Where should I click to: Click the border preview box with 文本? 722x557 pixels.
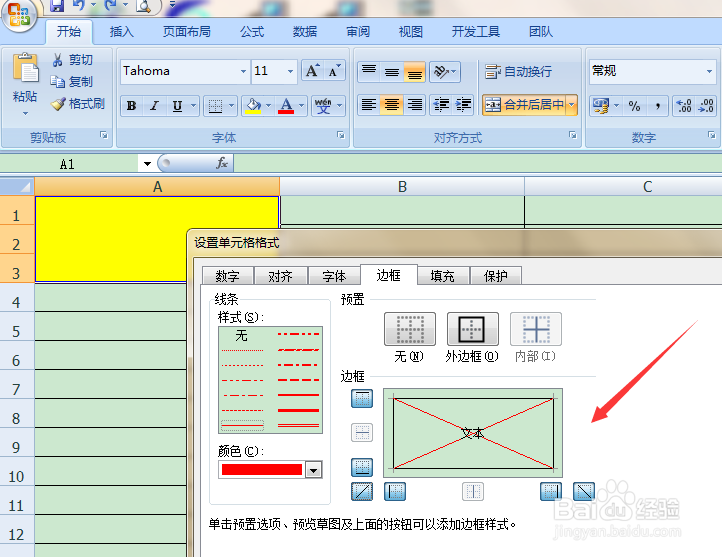473,433
